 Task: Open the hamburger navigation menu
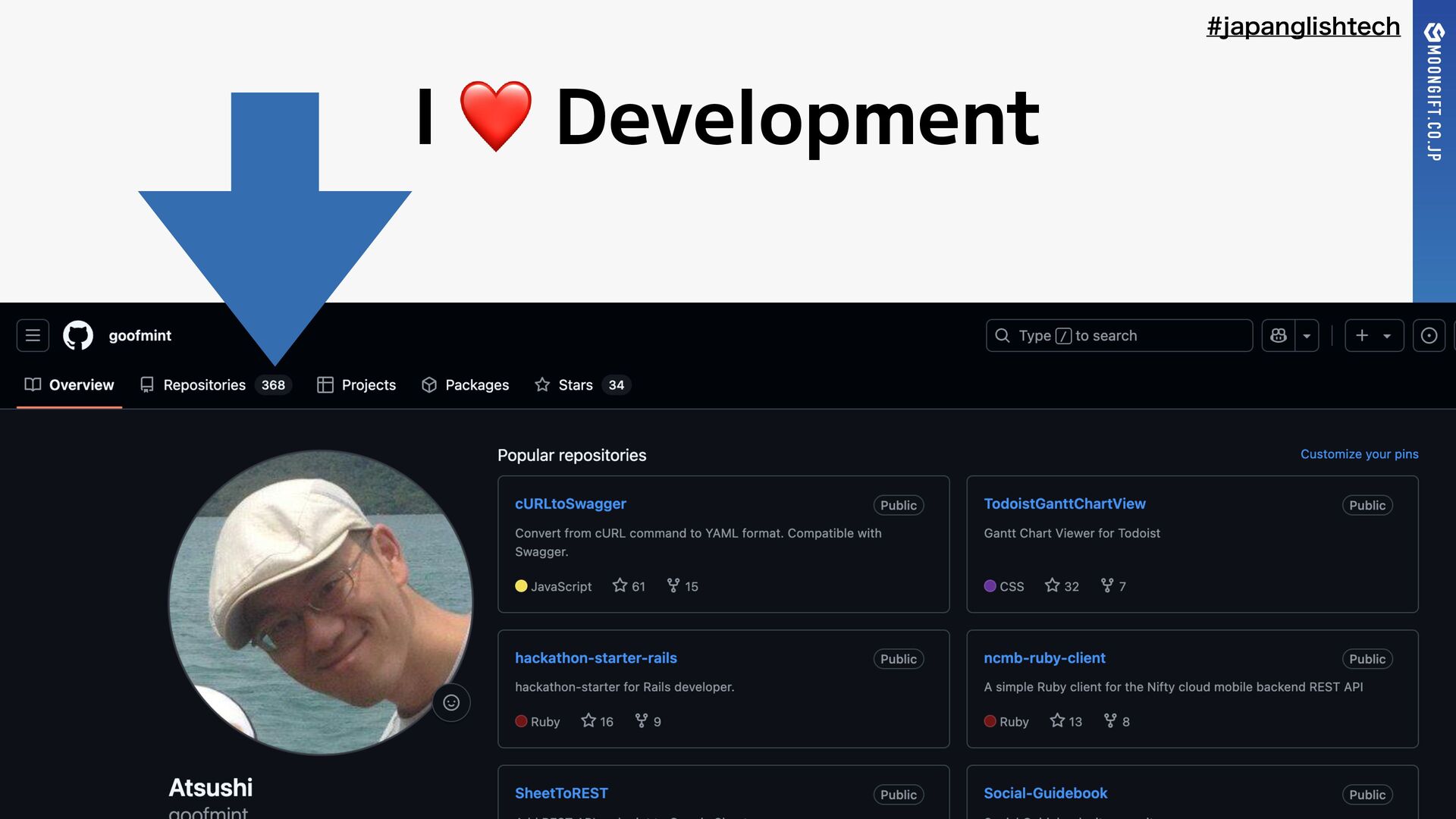pos(33,335)
